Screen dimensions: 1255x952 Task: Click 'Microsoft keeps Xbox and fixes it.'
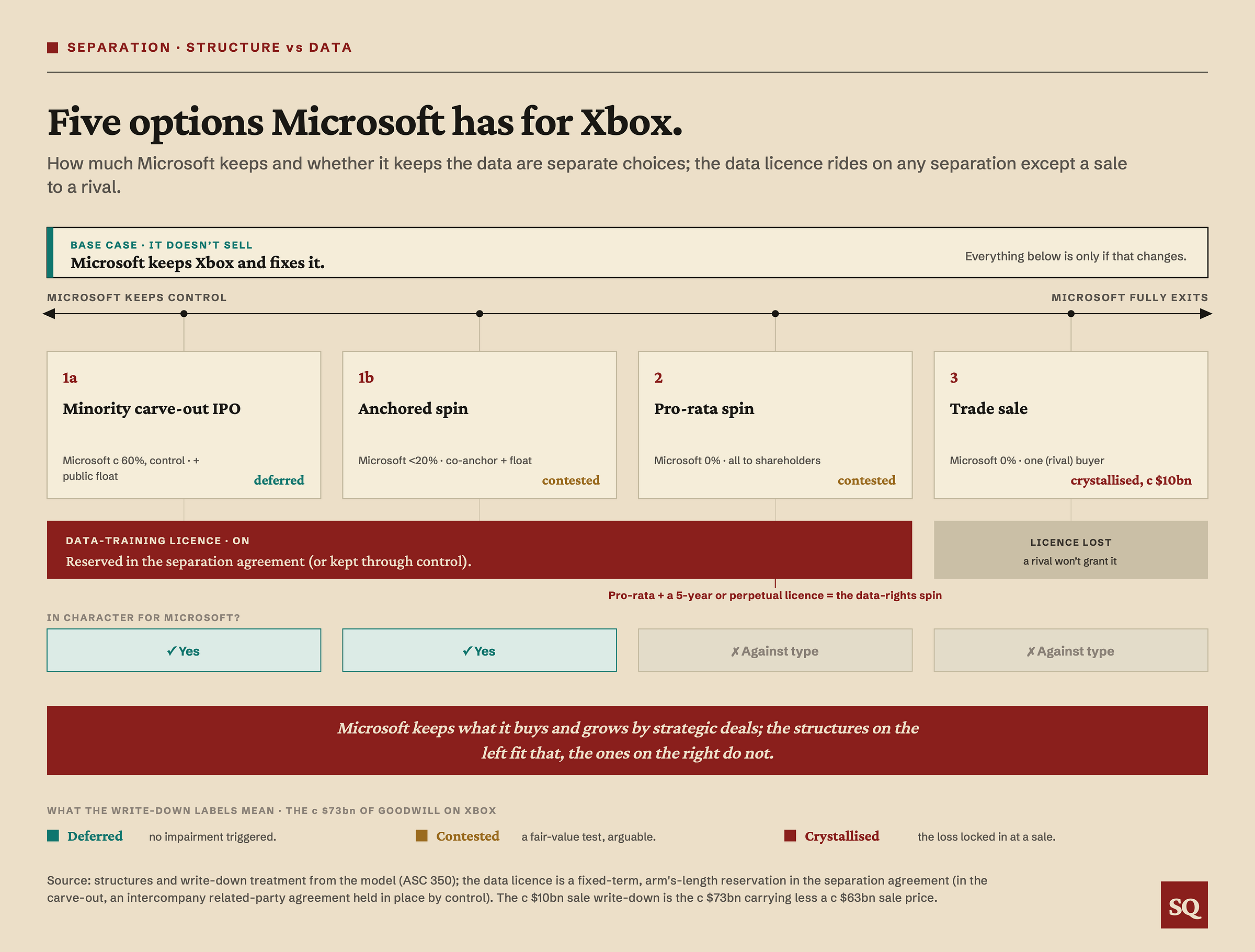[198, 263]
